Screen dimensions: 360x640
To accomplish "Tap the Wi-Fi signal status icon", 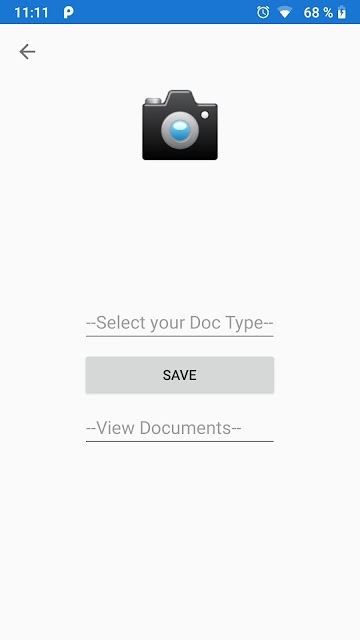I will pos(285,13).
